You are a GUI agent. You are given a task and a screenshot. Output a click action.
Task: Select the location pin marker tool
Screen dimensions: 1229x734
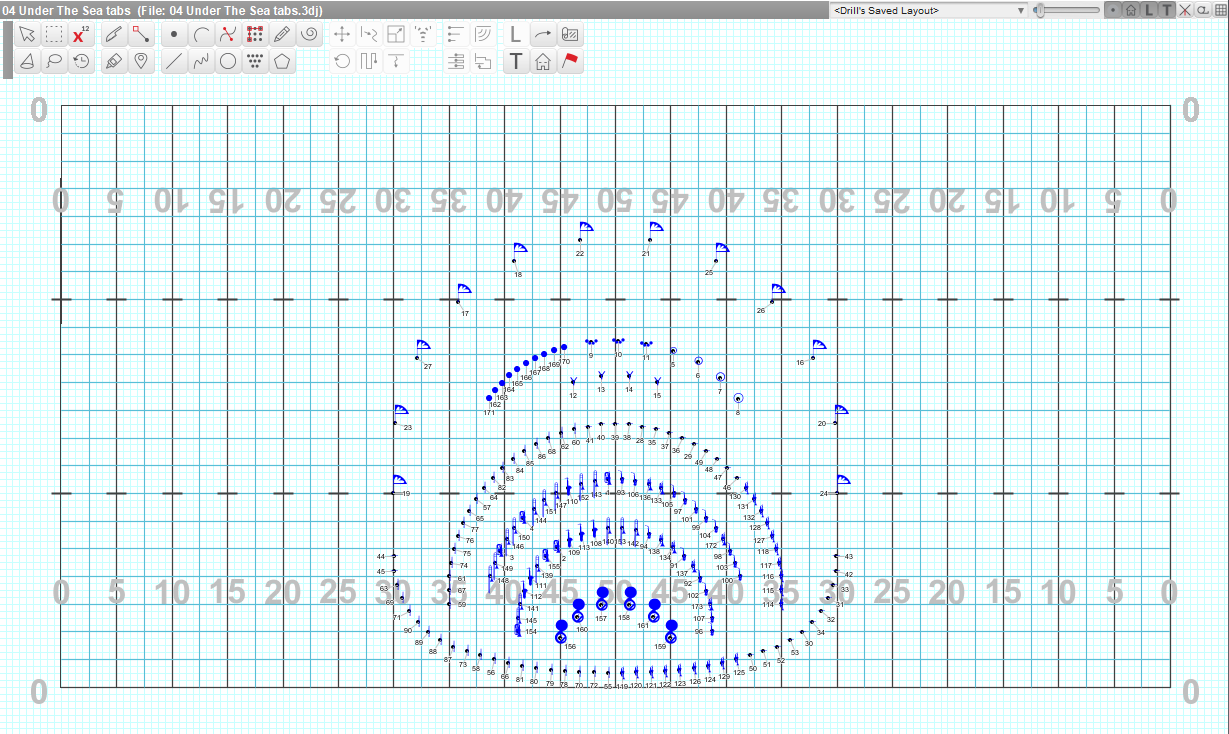pos(141,62)
